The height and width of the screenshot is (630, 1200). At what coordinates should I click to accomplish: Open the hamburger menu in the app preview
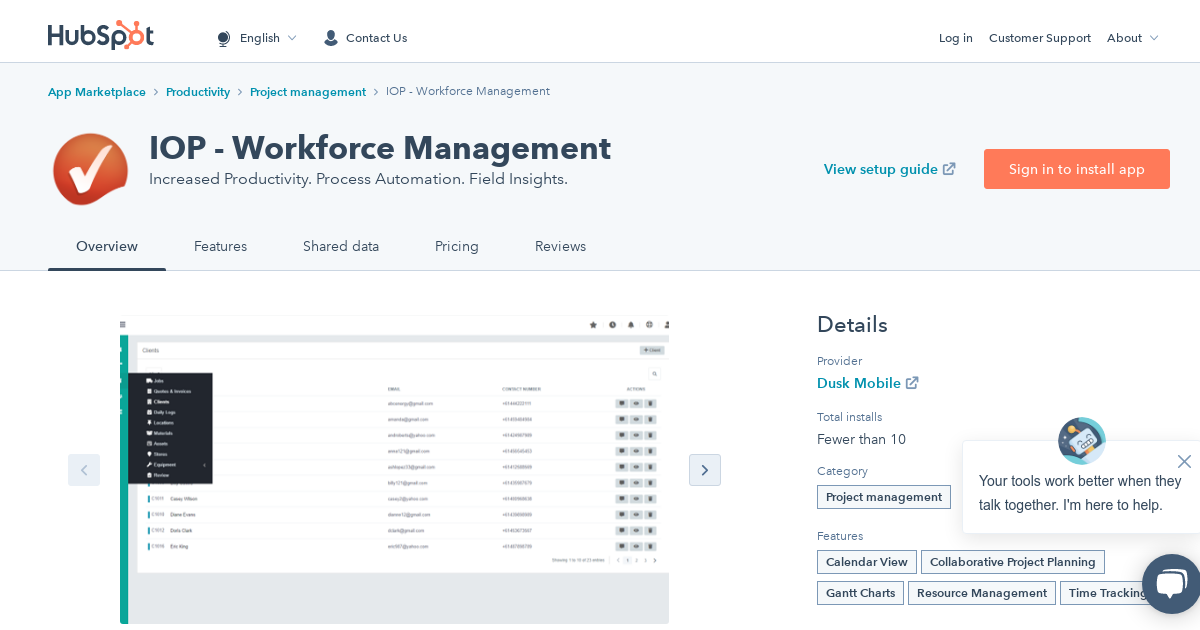click(122, 324)
